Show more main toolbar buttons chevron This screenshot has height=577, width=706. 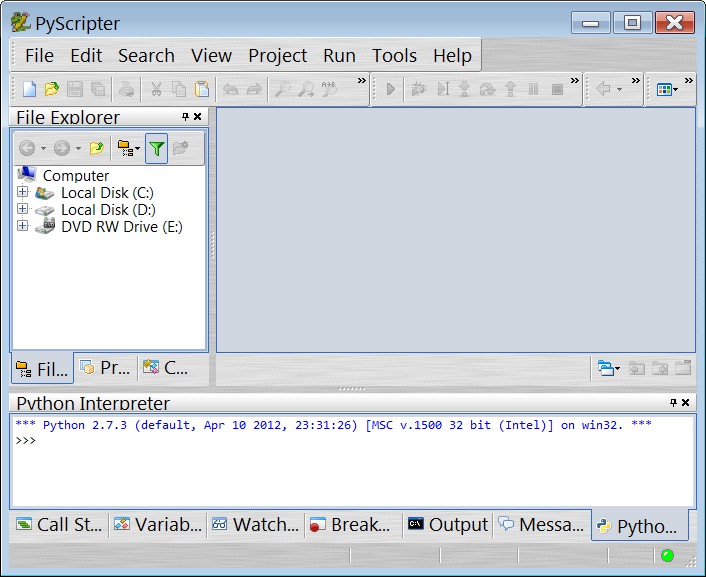(362, 81)
